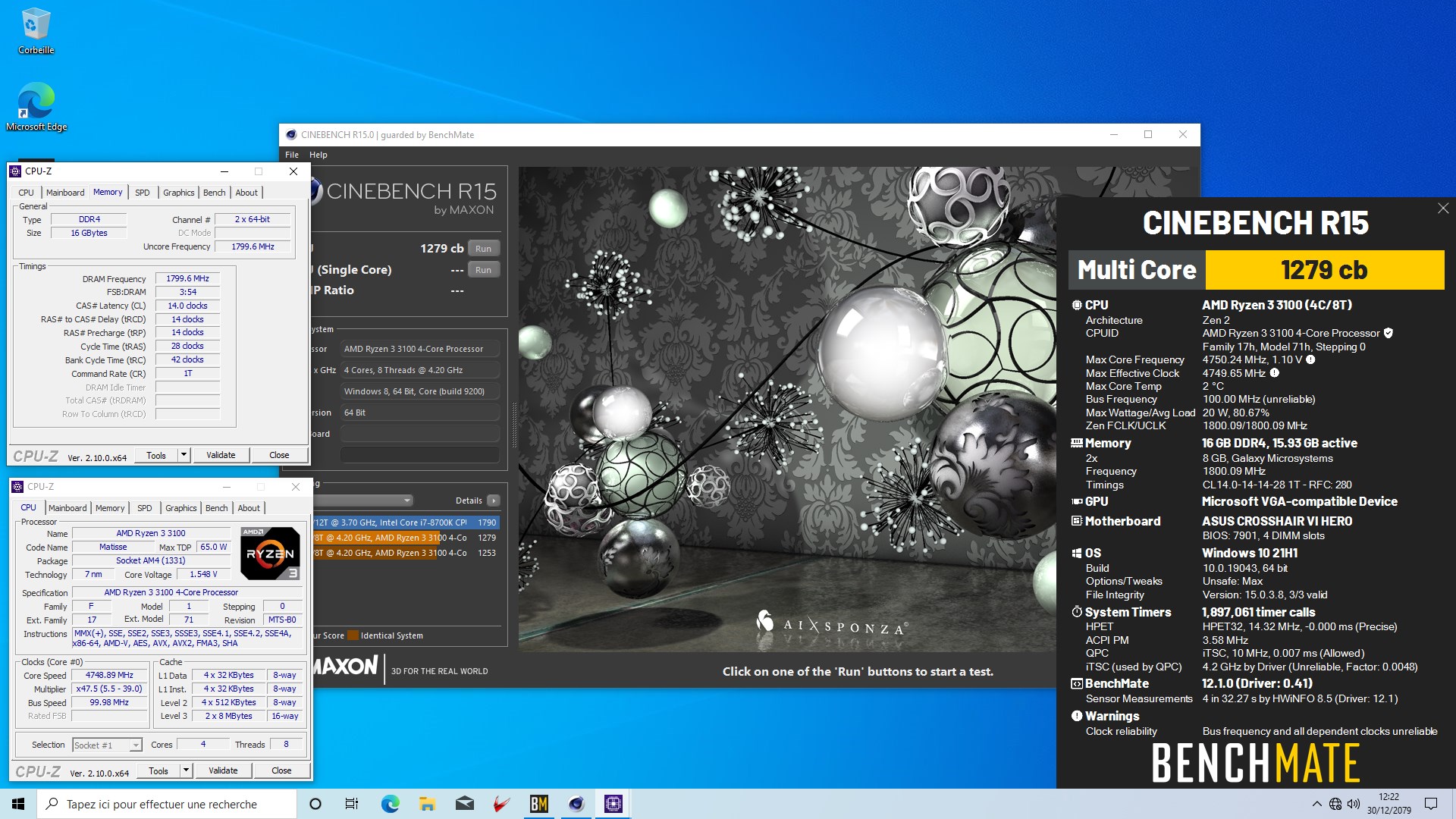Open the Windows Start menu
The height and width of the screenshot is (819, 1456).
(x=18, y=804)
